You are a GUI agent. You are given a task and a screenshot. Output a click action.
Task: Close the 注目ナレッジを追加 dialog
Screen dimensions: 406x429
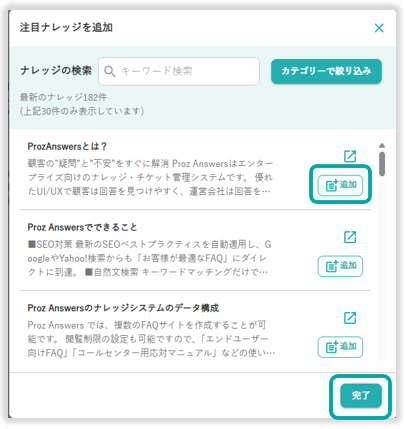[379, 28]
